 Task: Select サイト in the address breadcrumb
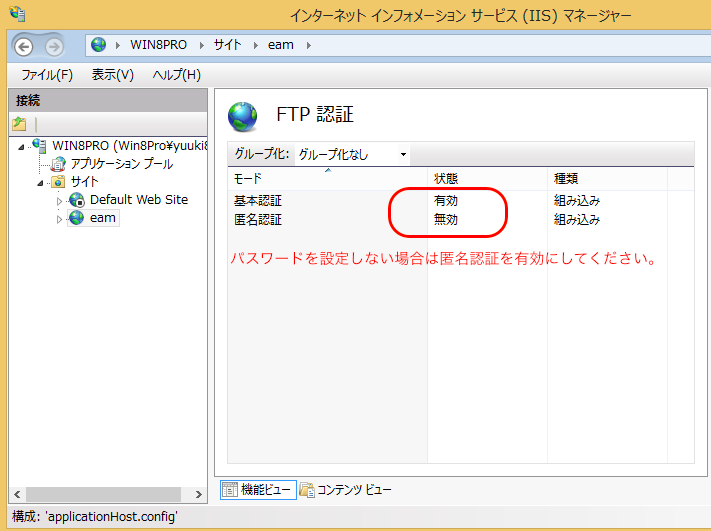(x=227, y=45)
